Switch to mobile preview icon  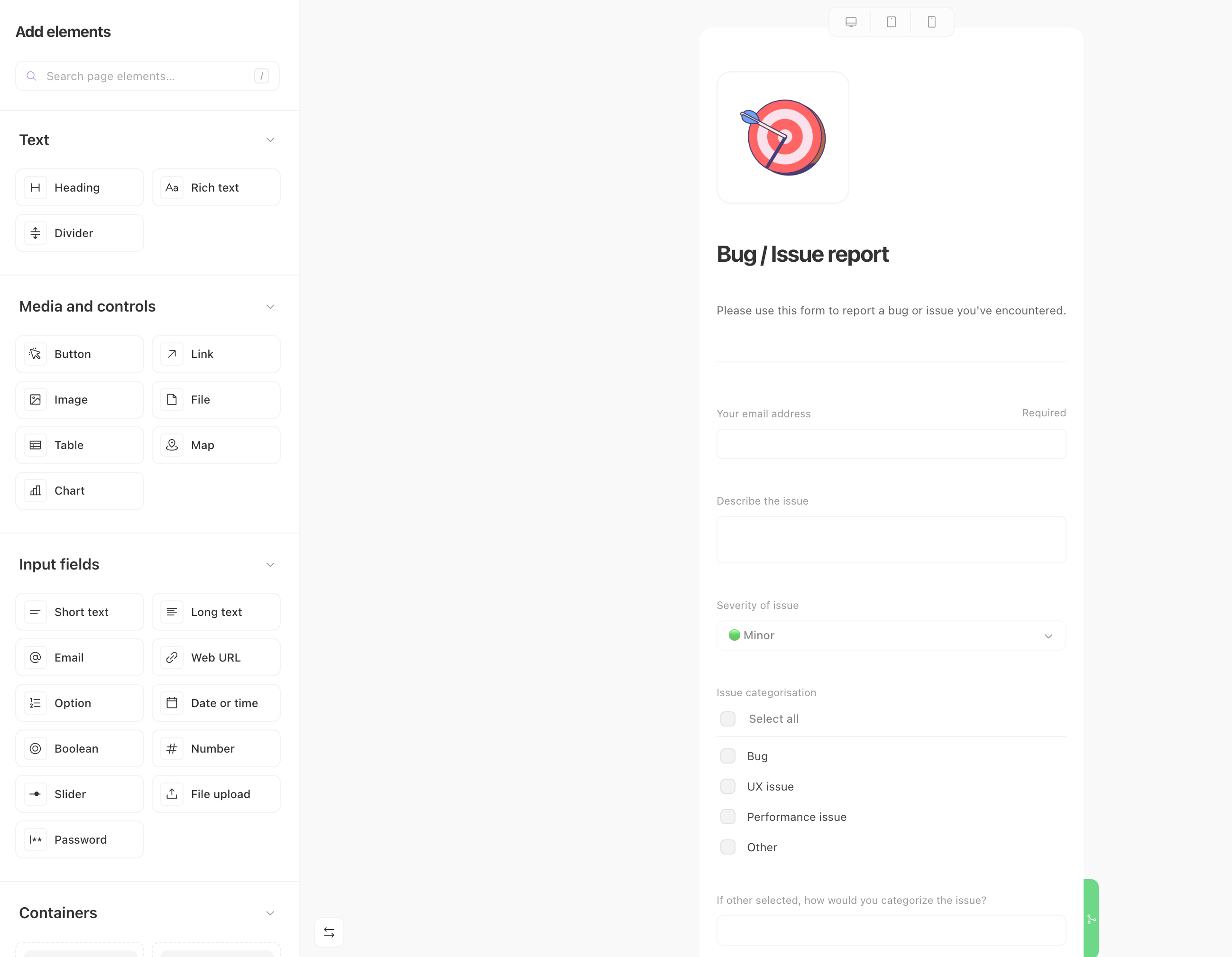coord(931,22)
